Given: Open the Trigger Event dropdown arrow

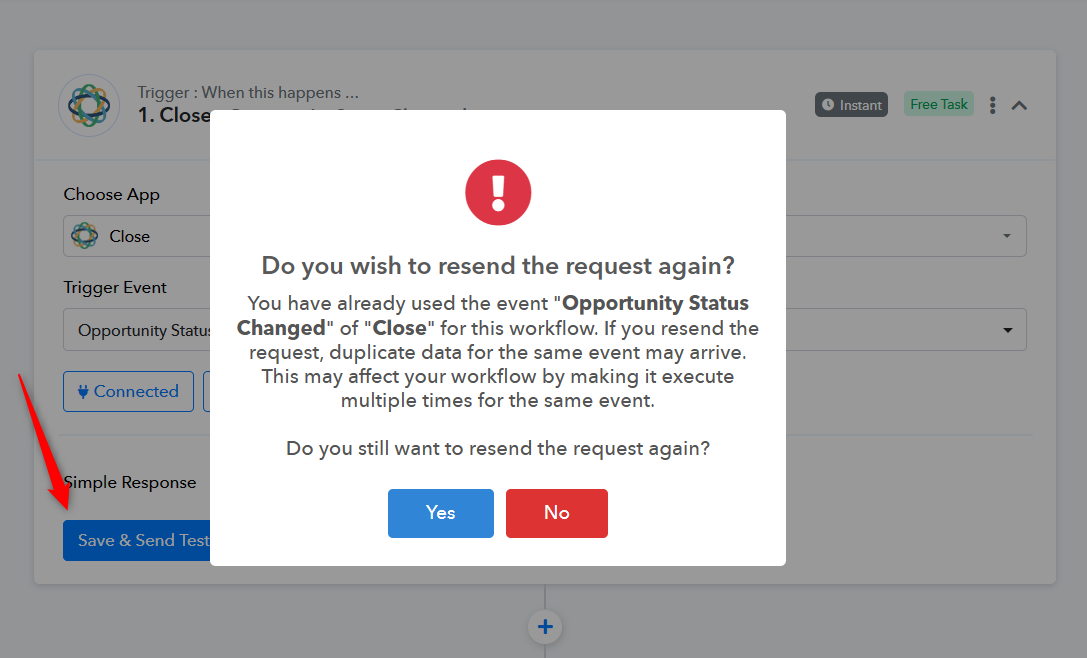Looking at the screenshot, I should coord(1007,330).
